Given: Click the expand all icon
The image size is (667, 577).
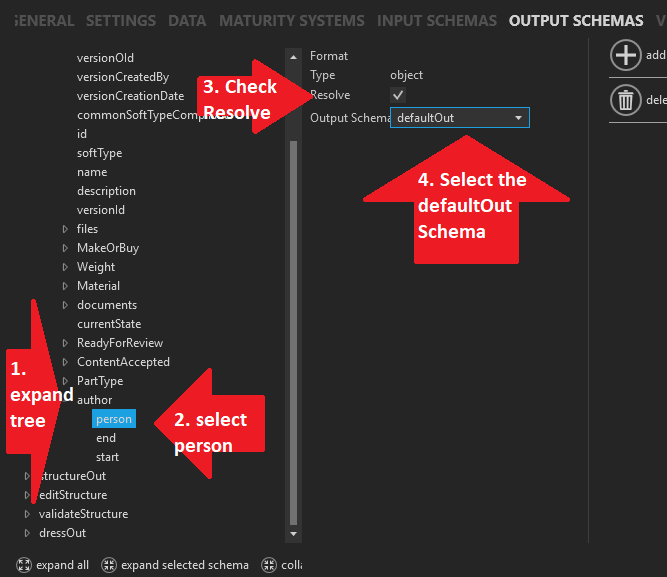Looking at the screenshot, I should (x=24, y=565).
